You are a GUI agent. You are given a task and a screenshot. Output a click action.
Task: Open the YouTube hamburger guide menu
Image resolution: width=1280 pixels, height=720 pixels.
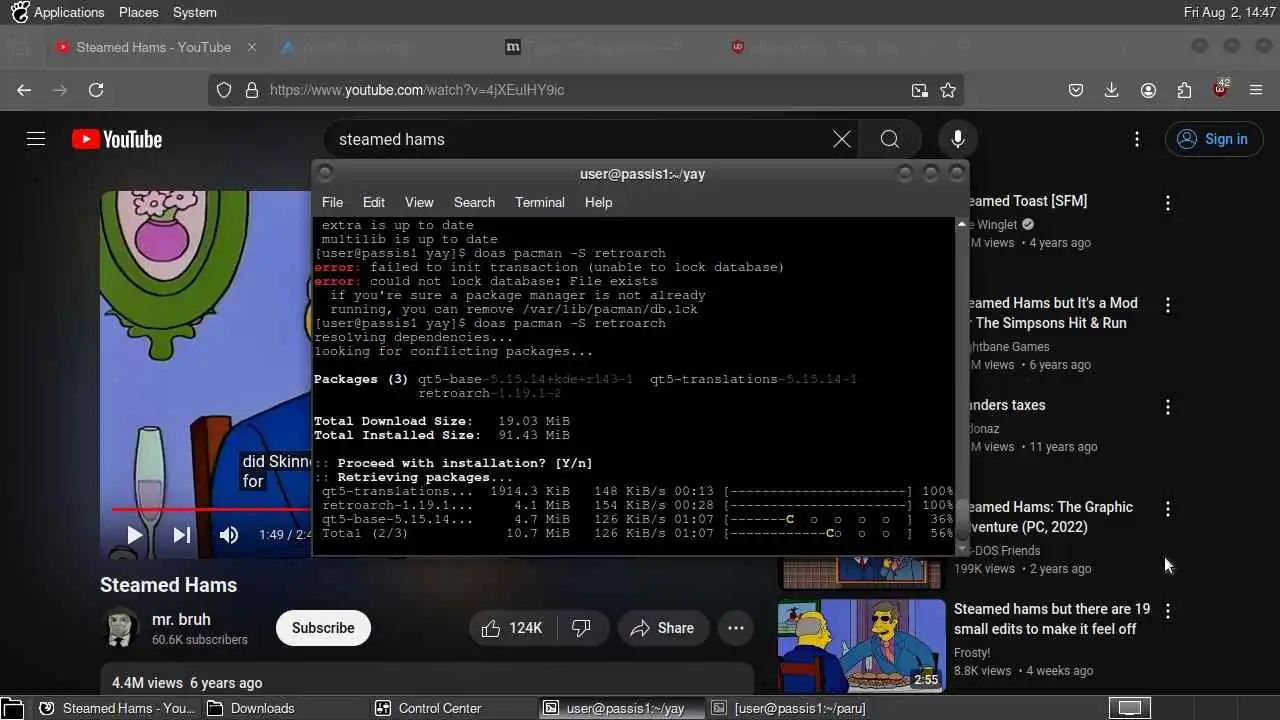[36, 139]
